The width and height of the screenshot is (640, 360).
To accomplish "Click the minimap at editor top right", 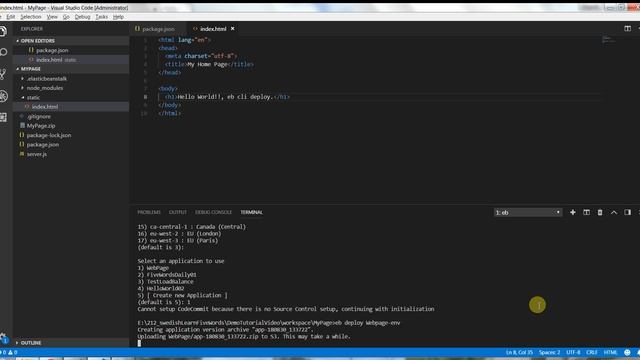I will [608, 40].
